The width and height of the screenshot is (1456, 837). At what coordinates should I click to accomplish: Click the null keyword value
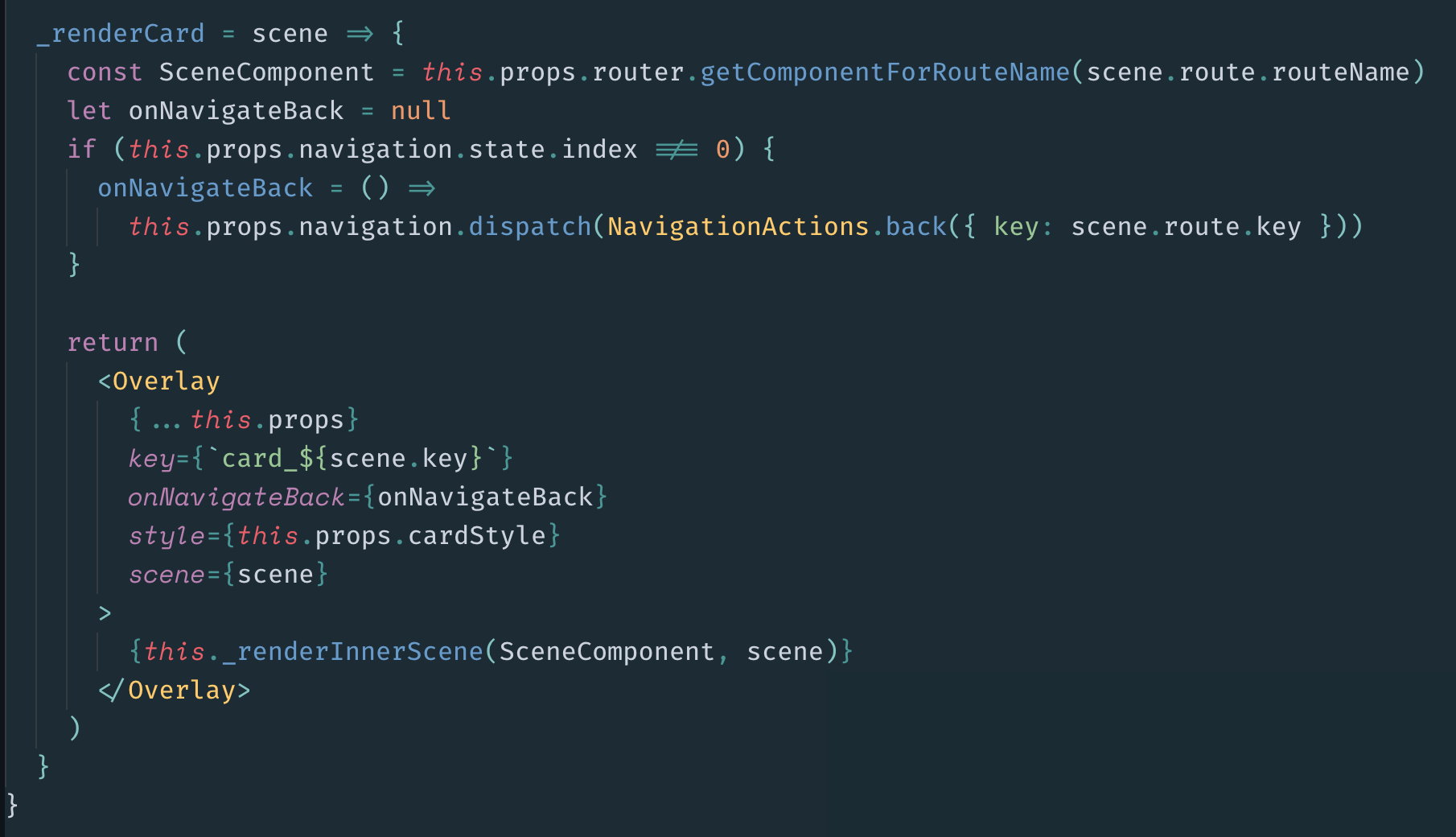(x=421, y=111)
